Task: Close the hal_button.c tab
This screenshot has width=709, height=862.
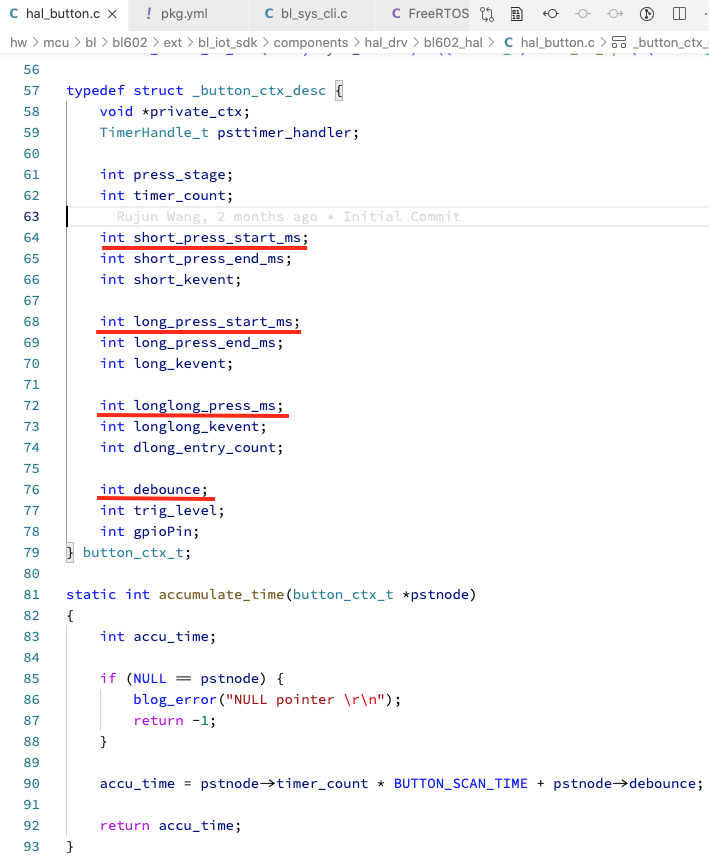Action: tap(111, 14)
